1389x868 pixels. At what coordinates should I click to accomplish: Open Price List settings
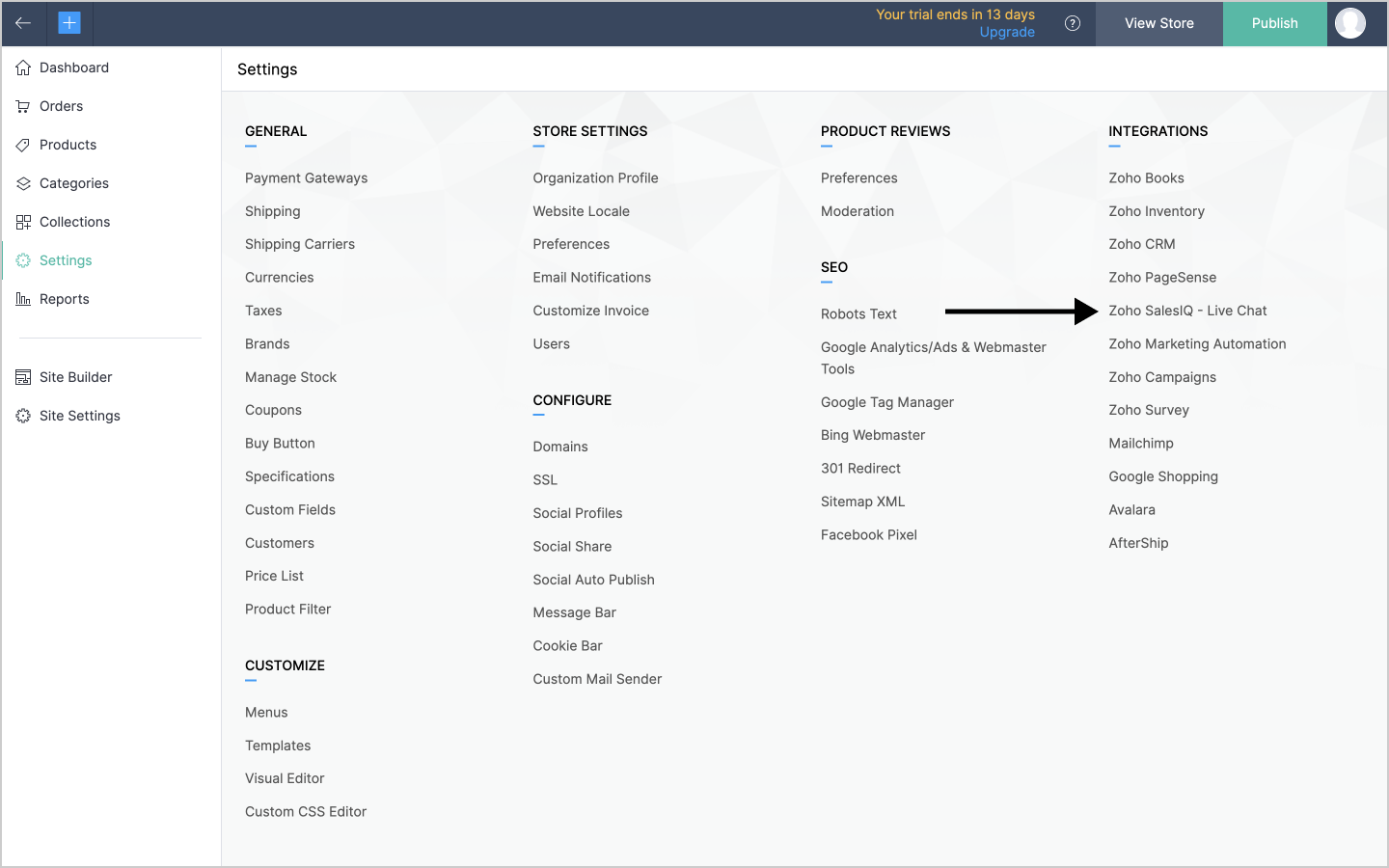(274, 576)
